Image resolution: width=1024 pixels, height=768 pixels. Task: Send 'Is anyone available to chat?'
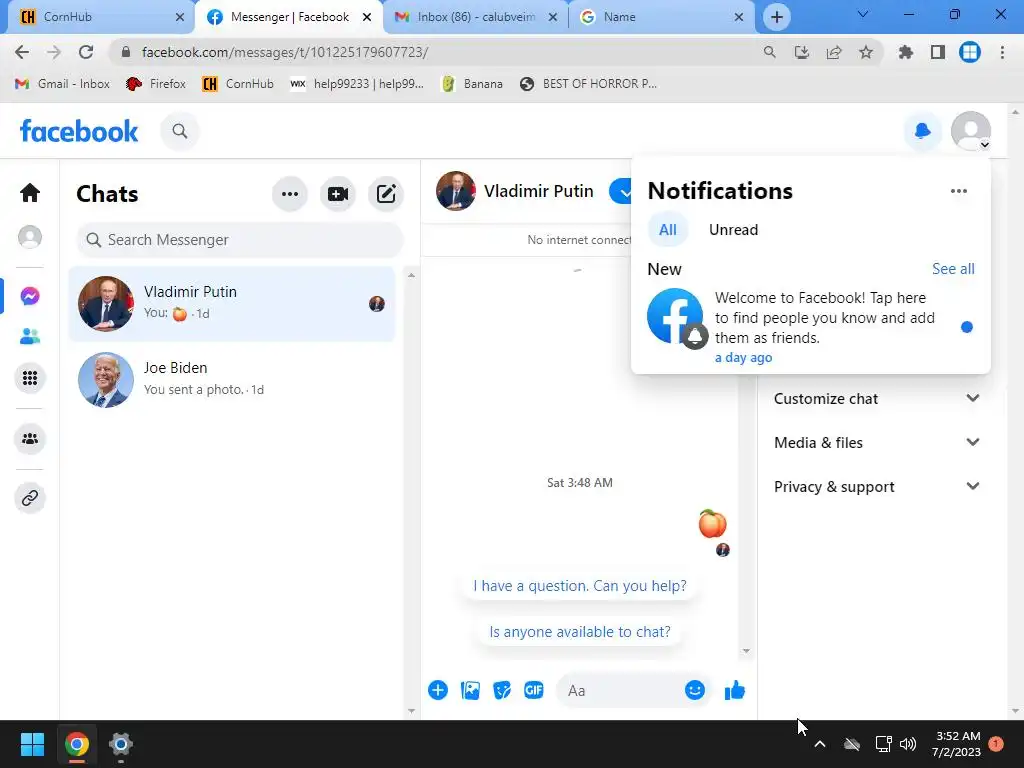point(580,632)
